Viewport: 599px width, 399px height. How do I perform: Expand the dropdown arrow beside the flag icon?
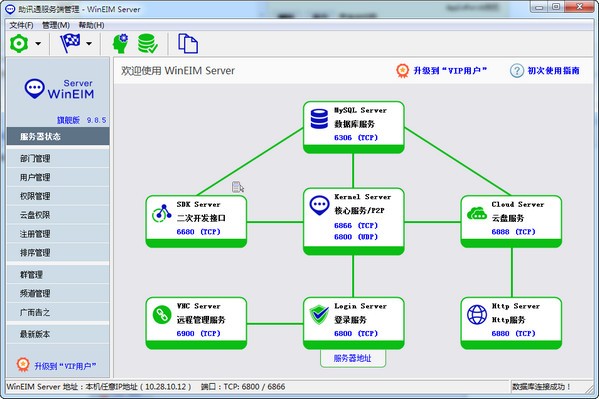[x=89, y=44]
